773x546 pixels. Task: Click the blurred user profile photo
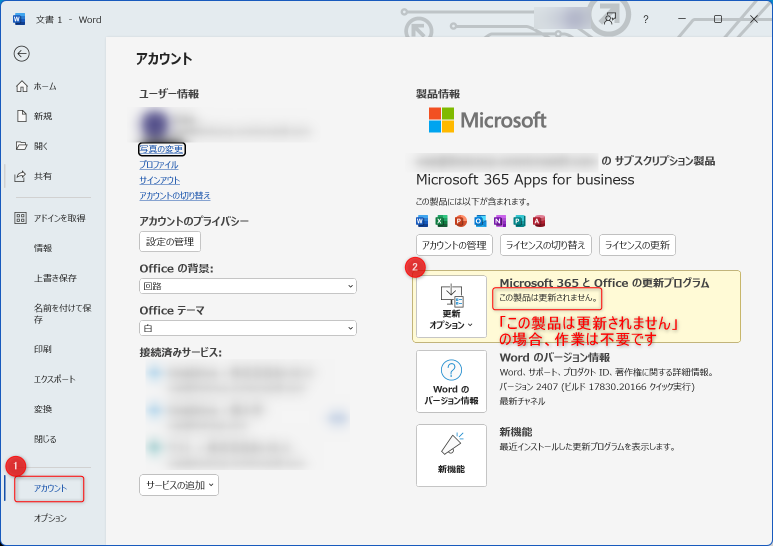(x=155, y=124)
